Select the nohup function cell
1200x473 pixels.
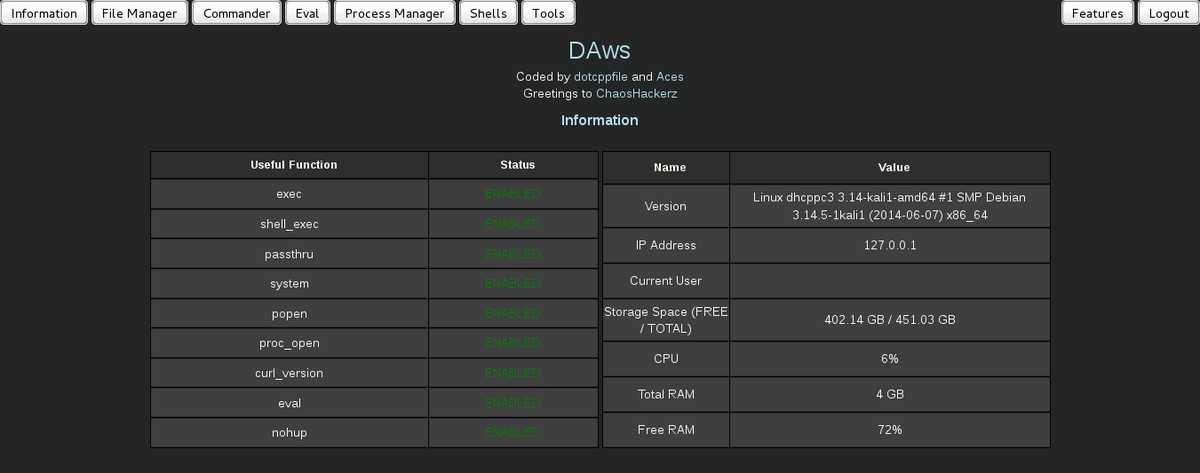(289, 433)
